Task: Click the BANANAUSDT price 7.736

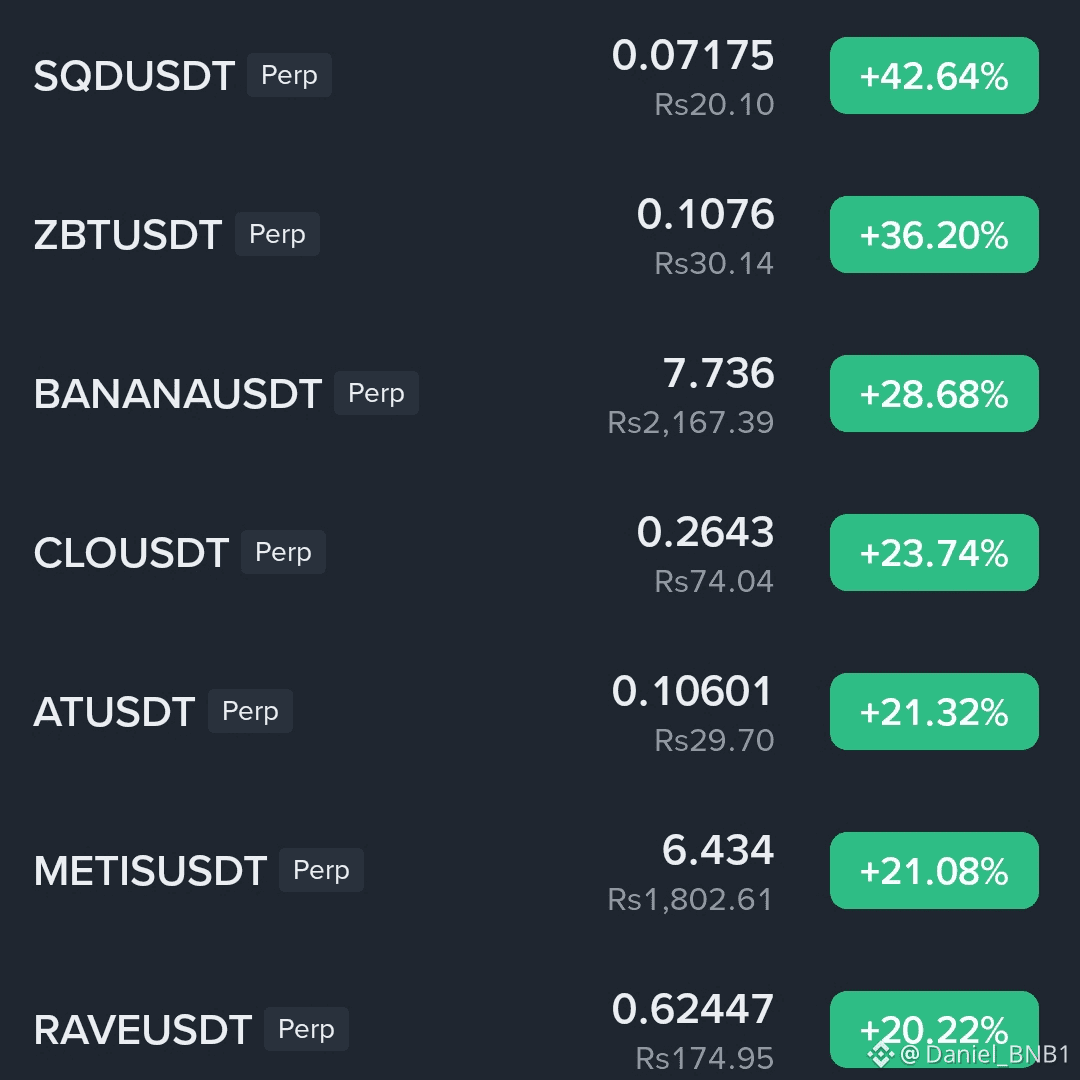Action: click(x=718, y=373)
